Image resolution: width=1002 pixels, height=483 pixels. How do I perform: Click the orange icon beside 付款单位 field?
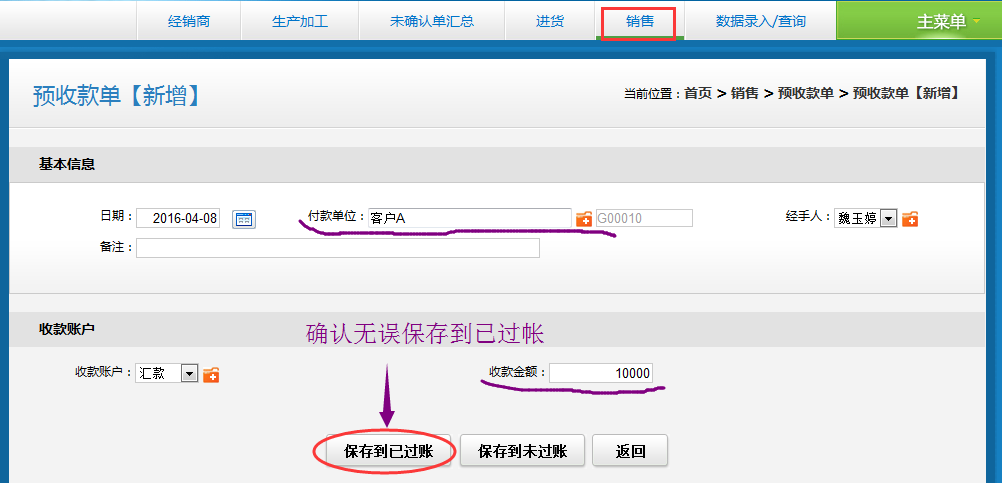[x=584, y=219]
